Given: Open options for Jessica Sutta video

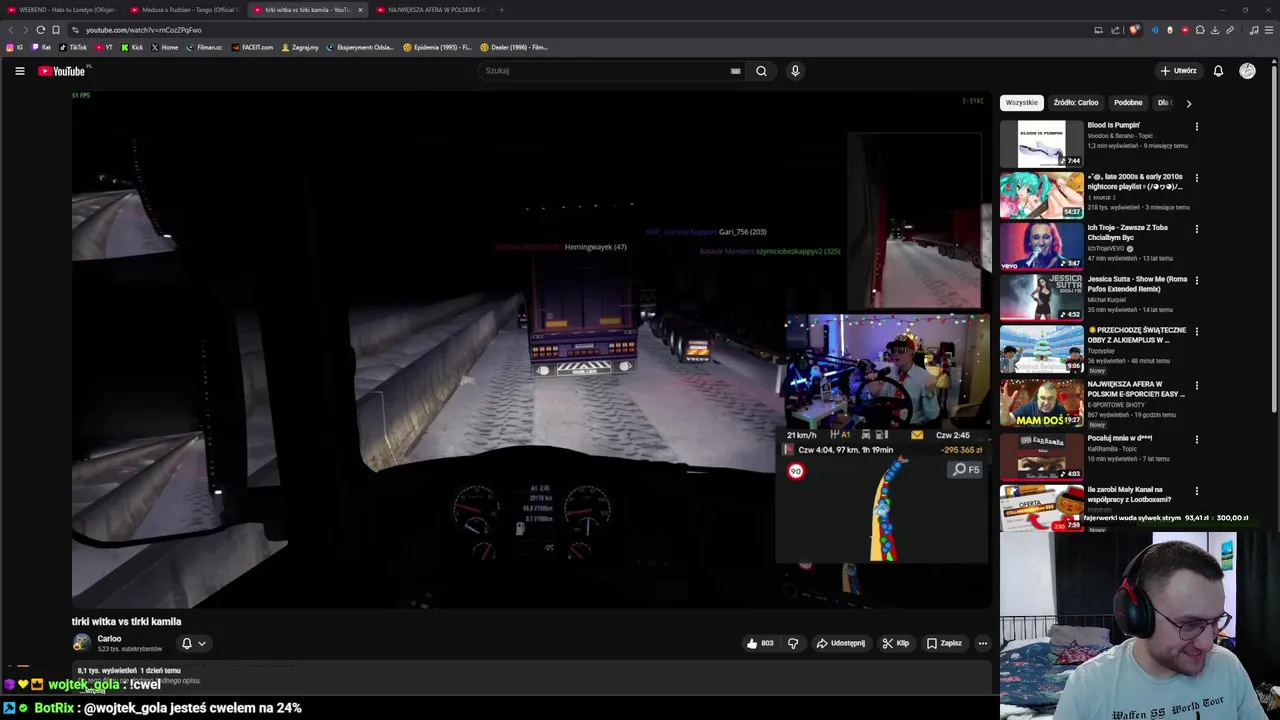Looking at the screenshot, I should coord(1196,281).
